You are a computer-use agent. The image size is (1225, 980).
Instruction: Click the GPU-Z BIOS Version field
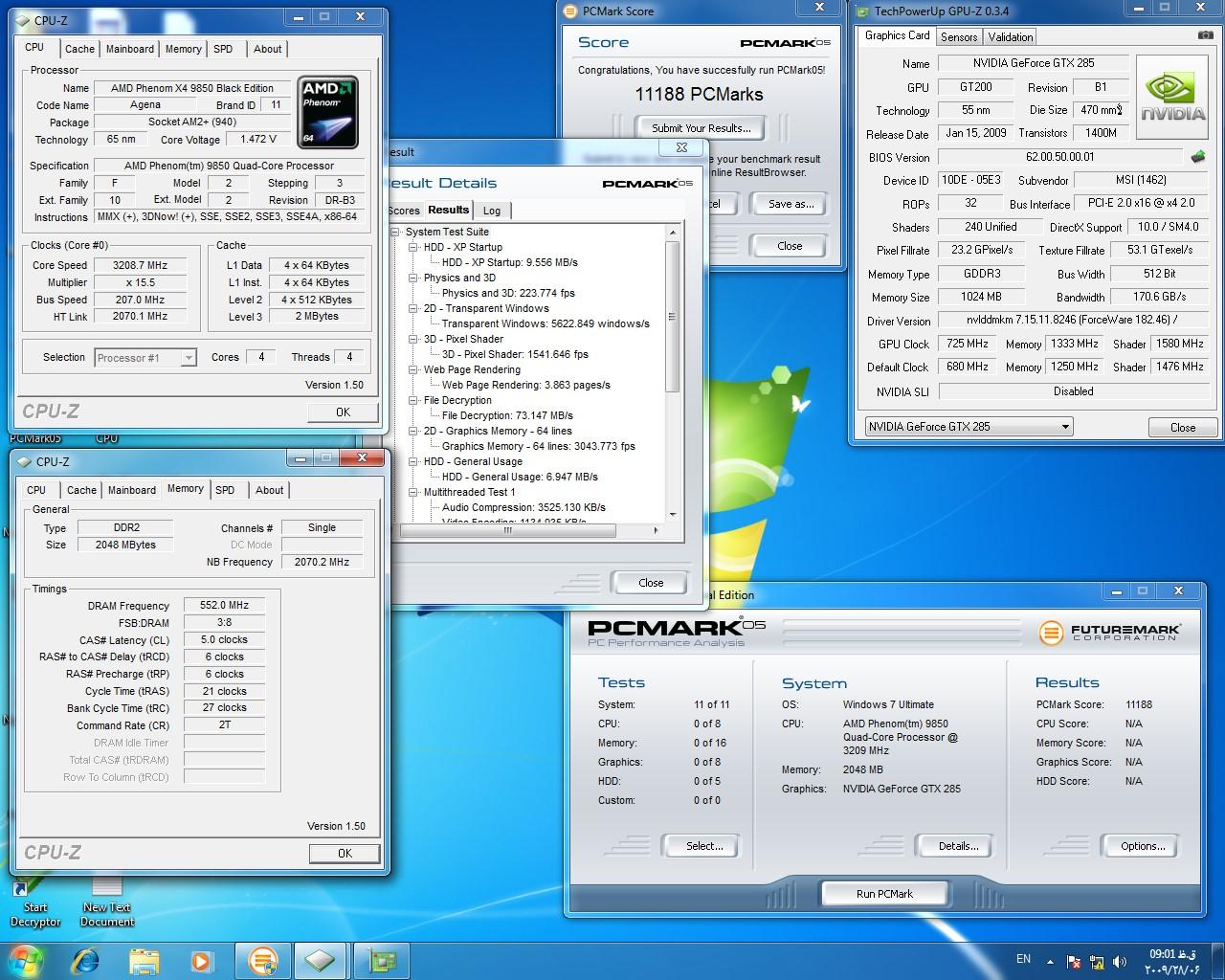(x=1059, y=157)
